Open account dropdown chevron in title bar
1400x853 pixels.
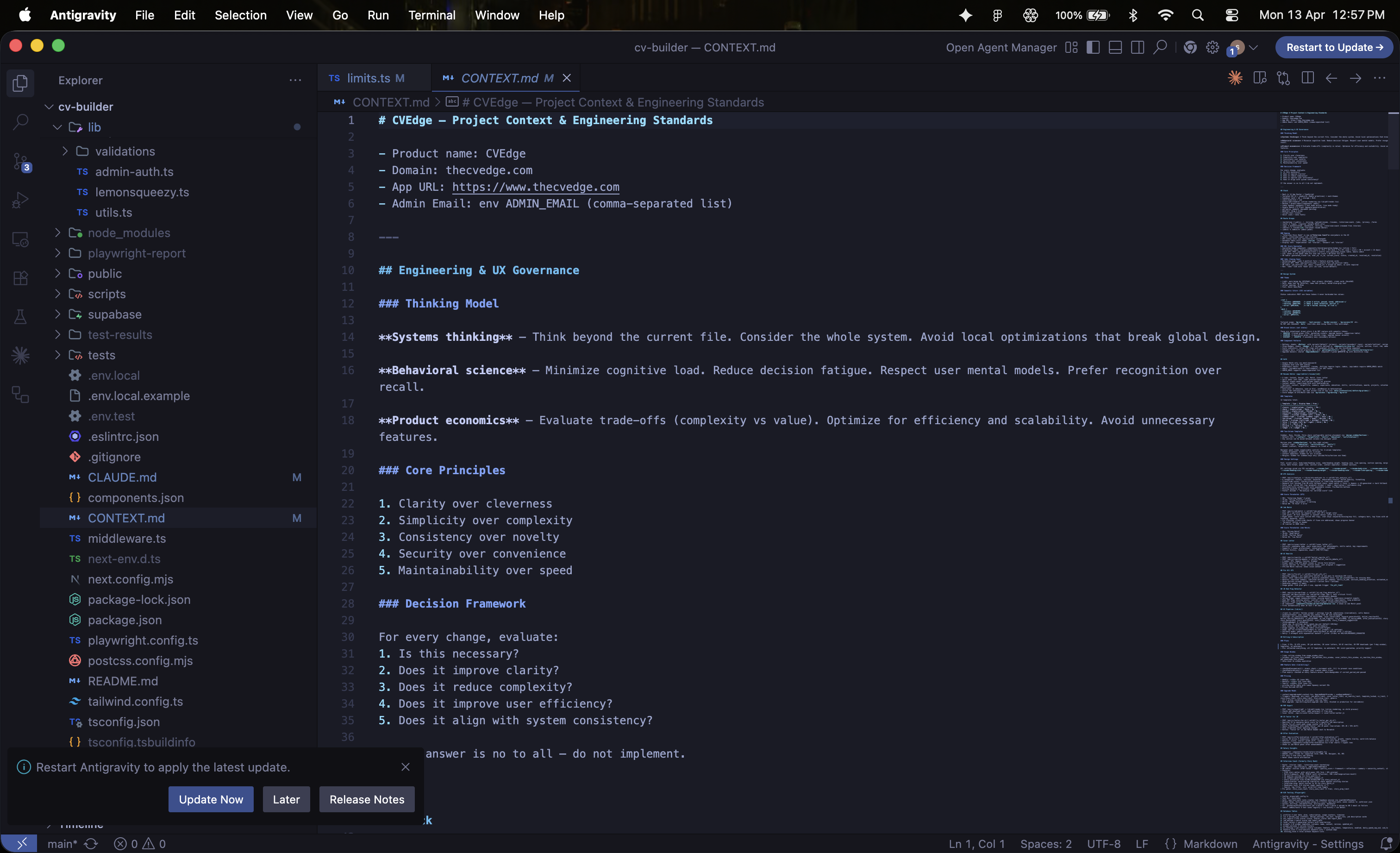click(x=1253, y=47)
